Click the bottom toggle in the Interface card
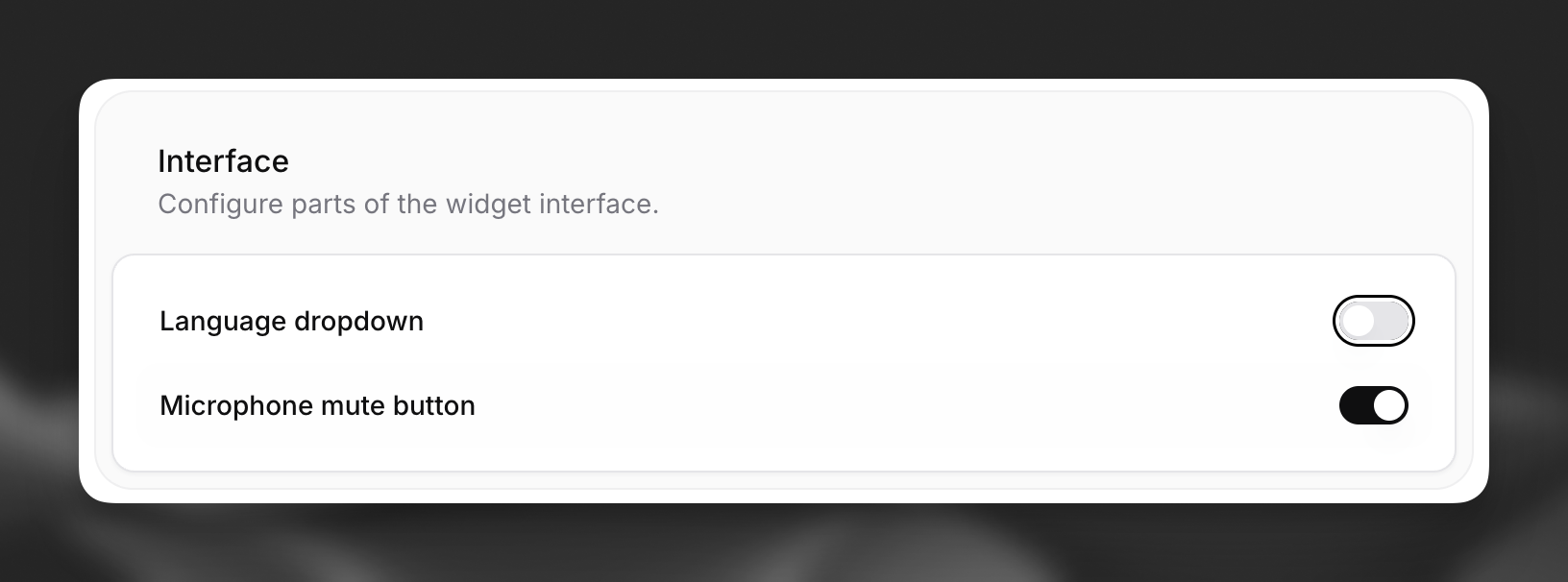The height and width of the screenshot is (582, 1568). (x=1373, y=404)
